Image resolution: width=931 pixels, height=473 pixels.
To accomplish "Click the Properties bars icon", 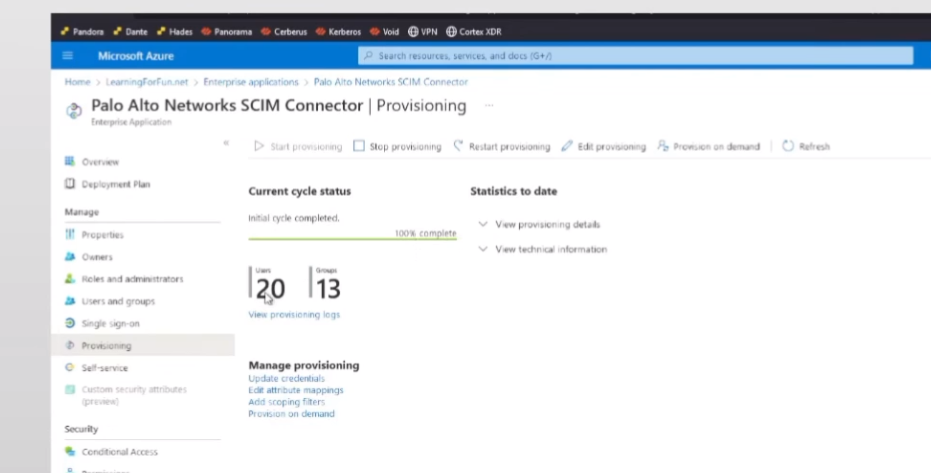I will [x=70, y=234].
